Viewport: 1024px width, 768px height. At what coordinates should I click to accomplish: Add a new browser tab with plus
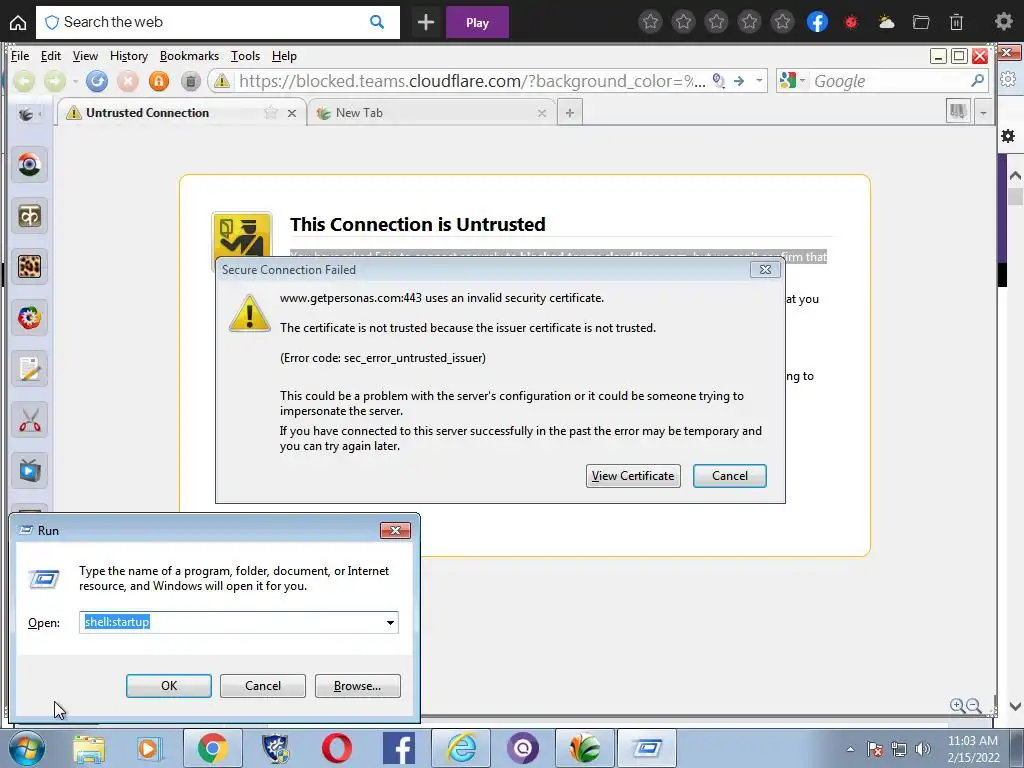click(569, 113)
